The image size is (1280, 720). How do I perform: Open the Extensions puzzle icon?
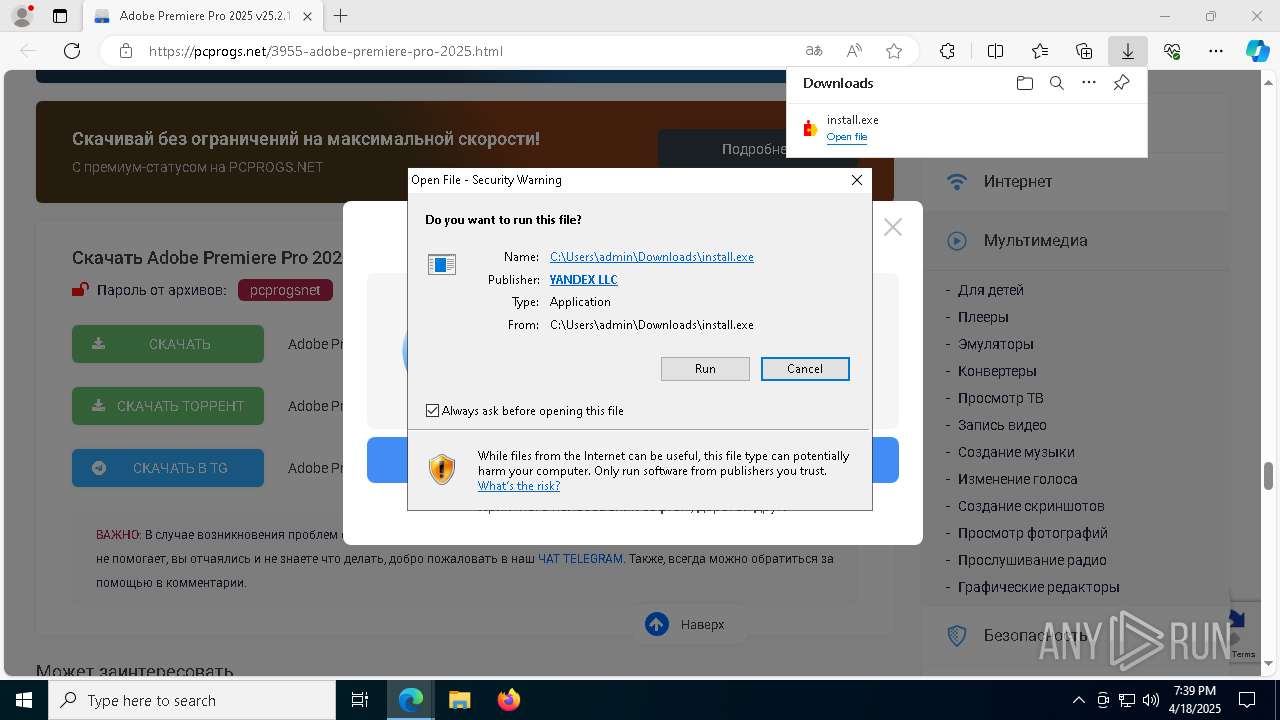pos(948,51)
